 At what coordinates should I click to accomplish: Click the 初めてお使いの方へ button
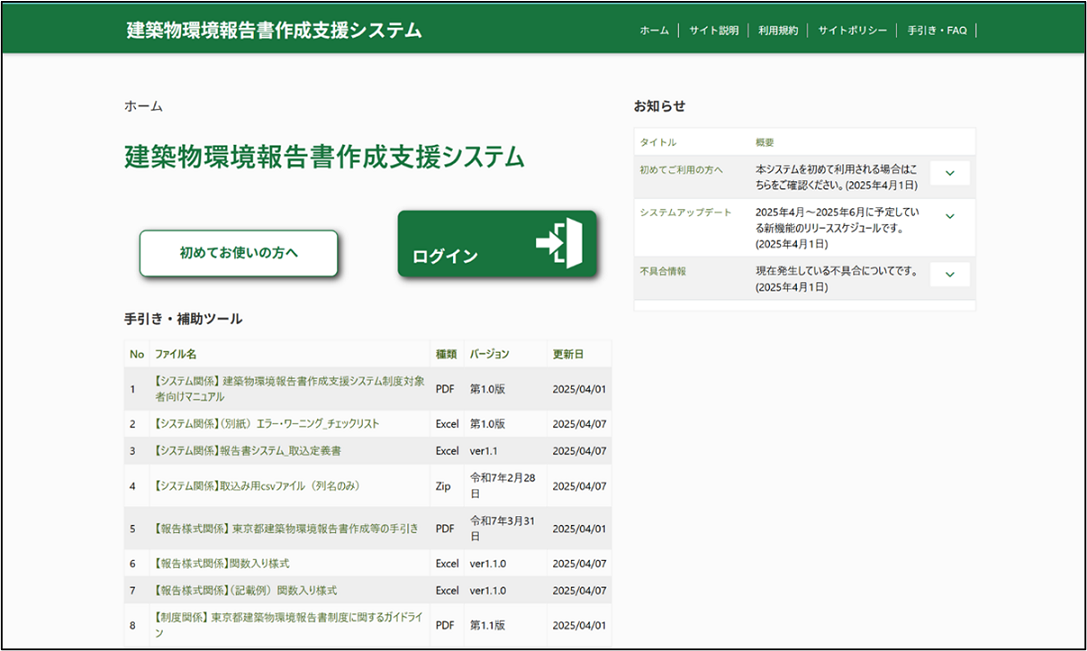click(x=238, y=253)
